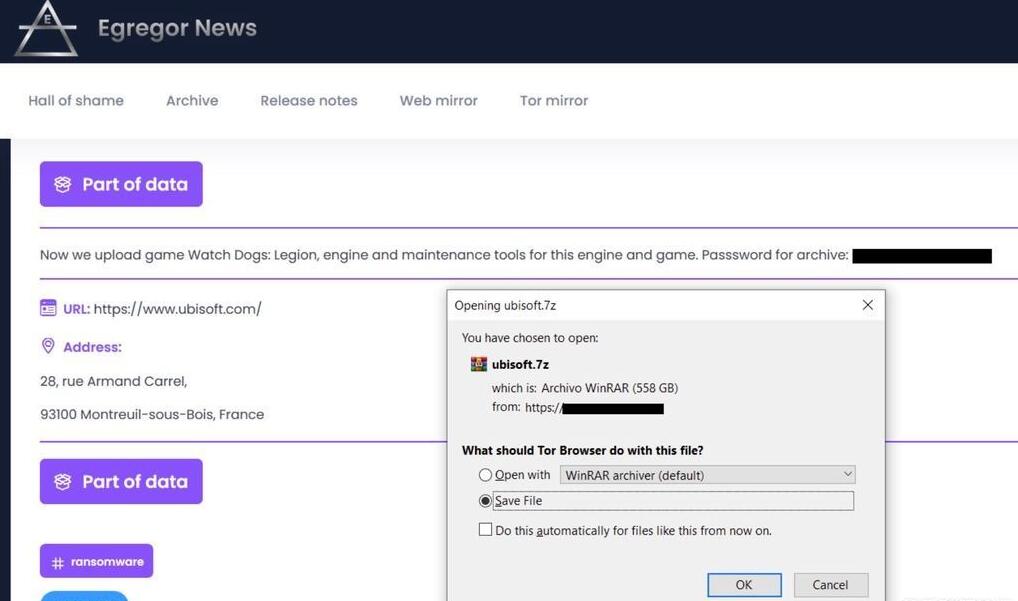The width and height of the screenshot is (1018, 601).
Task: Open the Hall of shame page
Action: tap(76, 101)
